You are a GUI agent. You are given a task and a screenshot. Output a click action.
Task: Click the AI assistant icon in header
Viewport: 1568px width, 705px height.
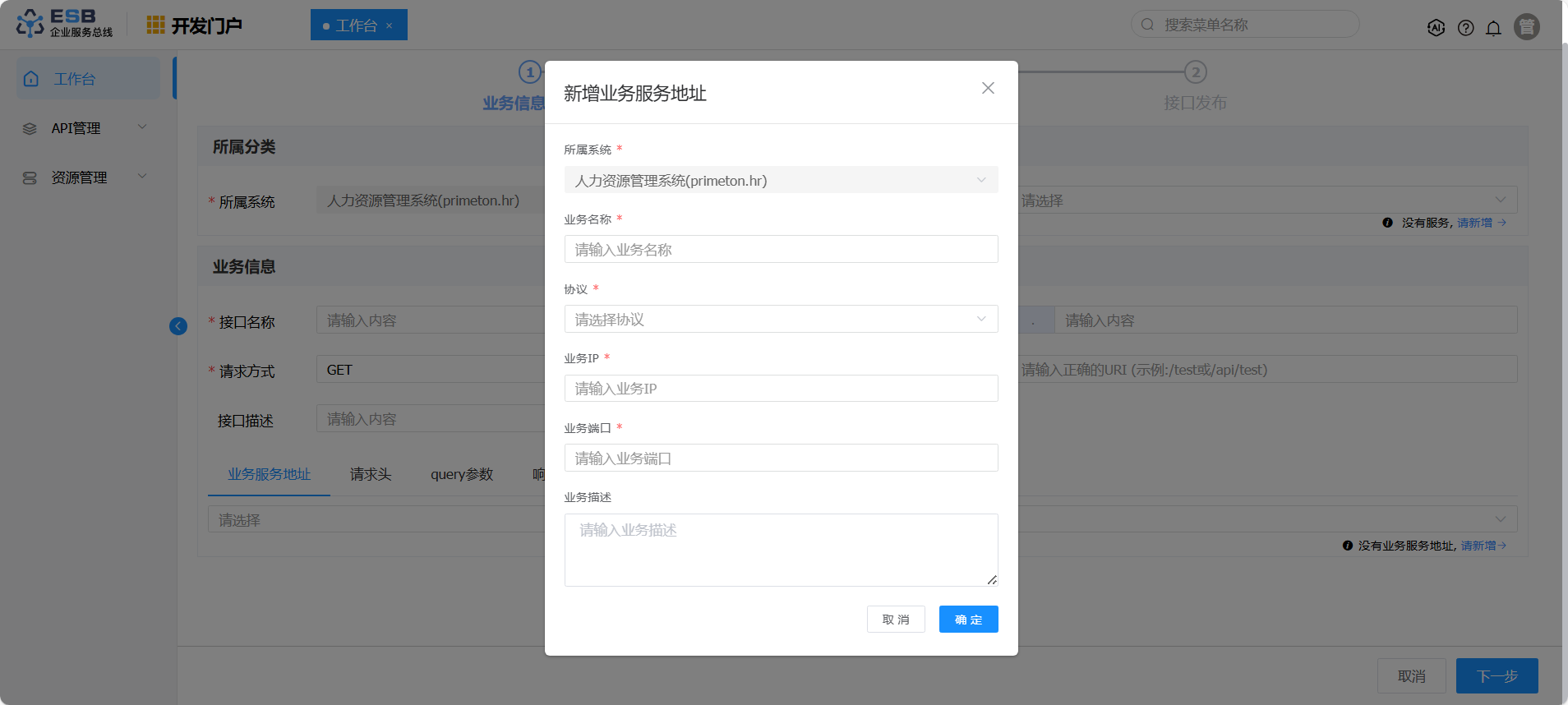(1436, 27)
